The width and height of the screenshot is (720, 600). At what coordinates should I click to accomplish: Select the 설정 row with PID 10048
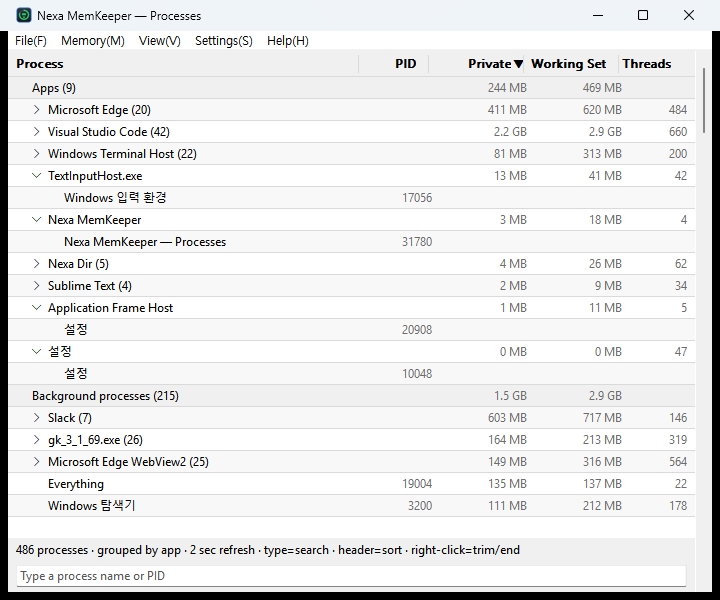click(352, 374)
